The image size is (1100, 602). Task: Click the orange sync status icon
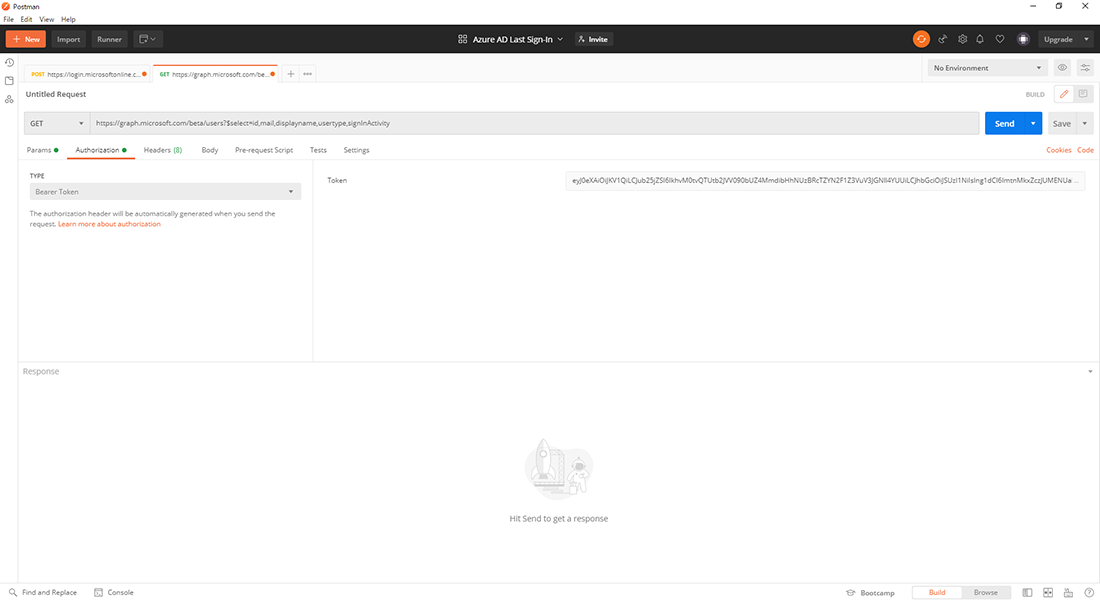coord(921,39)
